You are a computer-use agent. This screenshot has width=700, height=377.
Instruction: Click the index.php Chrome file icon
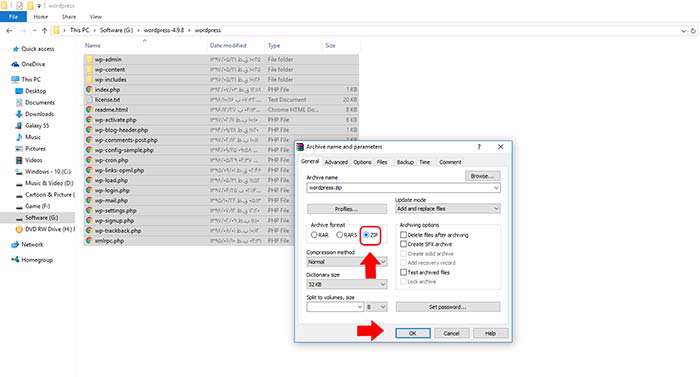[89, 89]
